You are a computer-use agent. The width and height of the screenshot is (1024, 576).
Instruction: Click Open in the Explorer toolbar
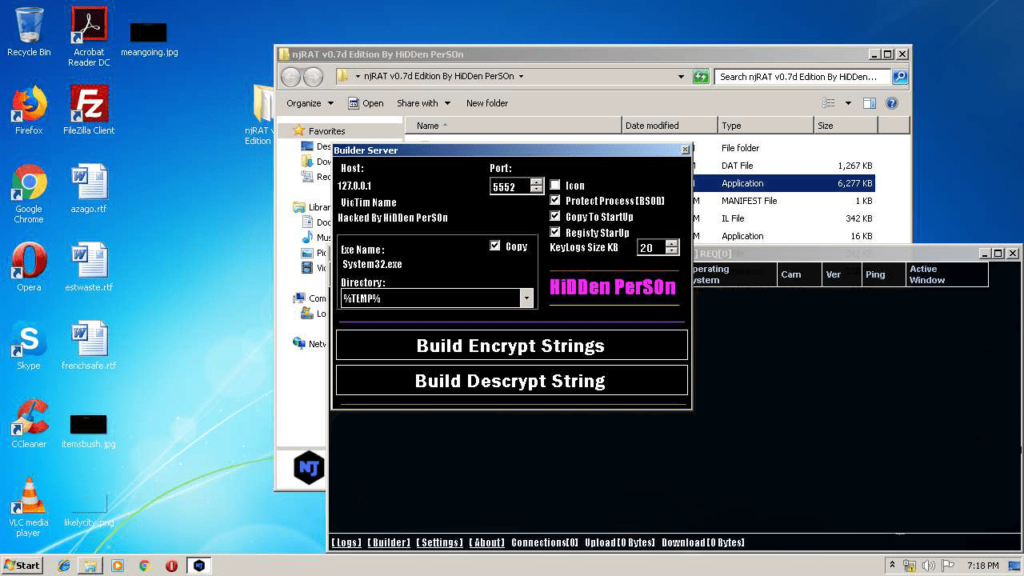click(365, 103)
